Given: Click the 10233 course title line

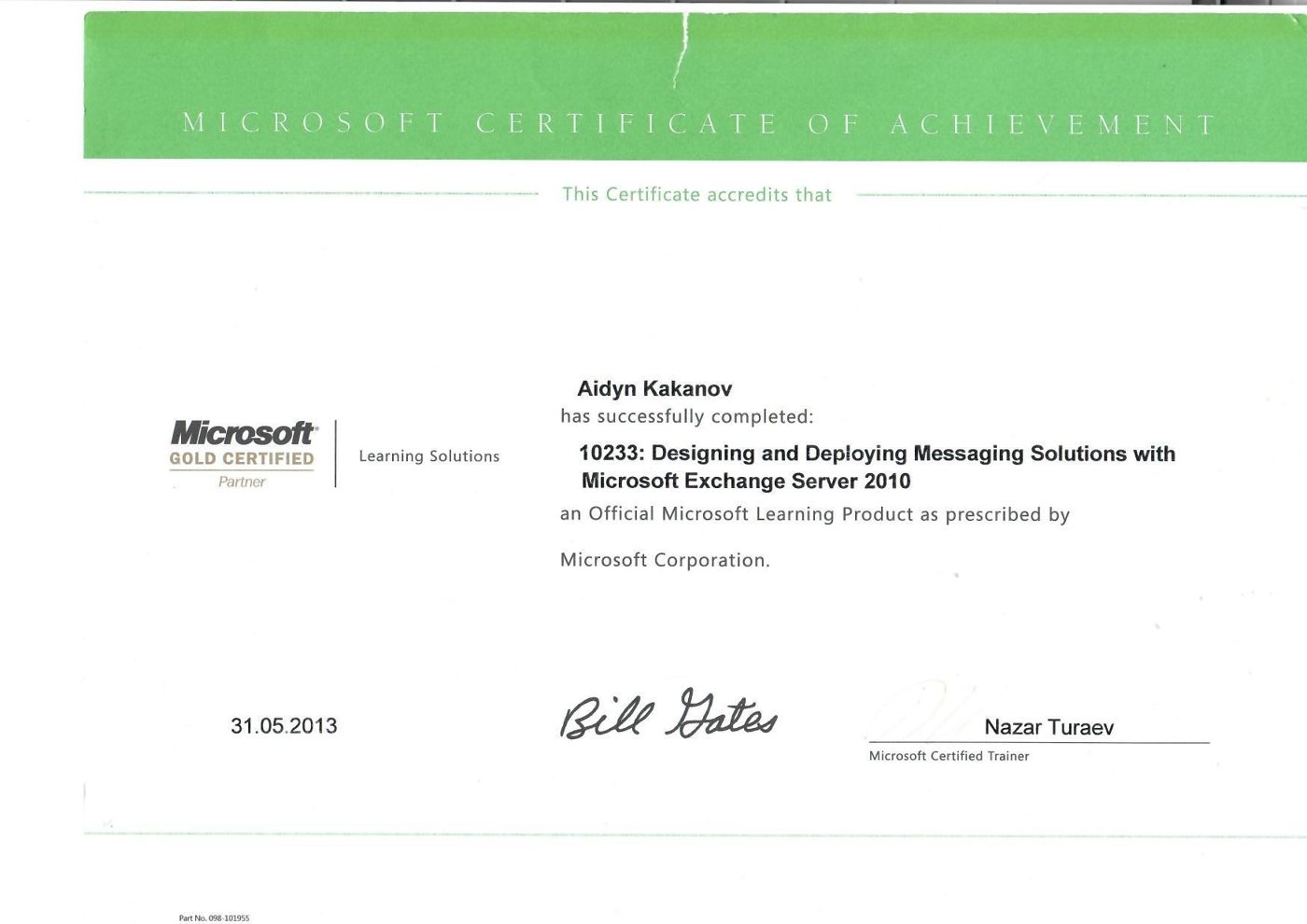Looking at the screenshot, I should (x=877, y=454).
